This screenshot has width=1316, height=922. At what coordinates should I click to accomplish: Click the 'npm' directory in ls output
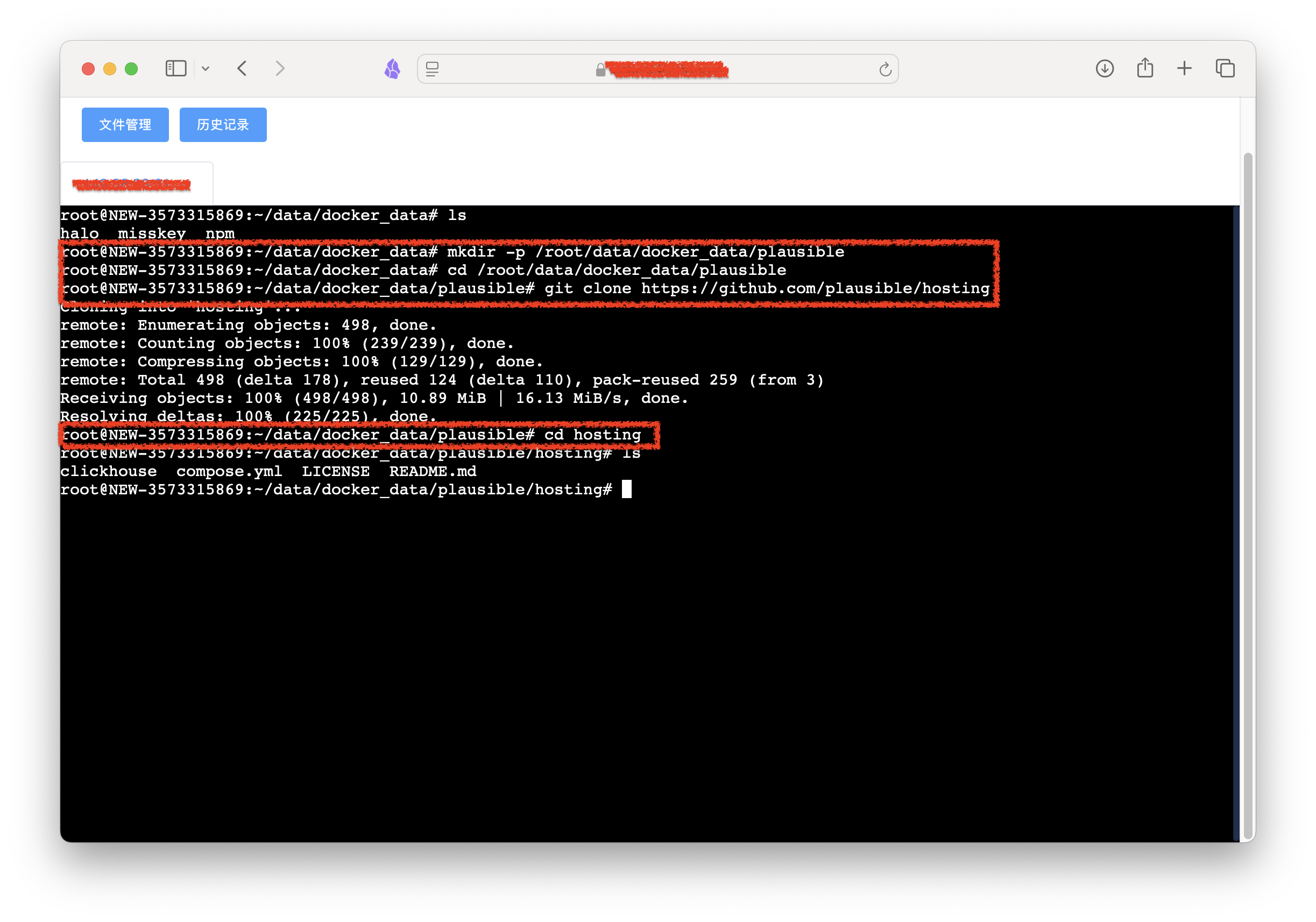coord(220,235)
